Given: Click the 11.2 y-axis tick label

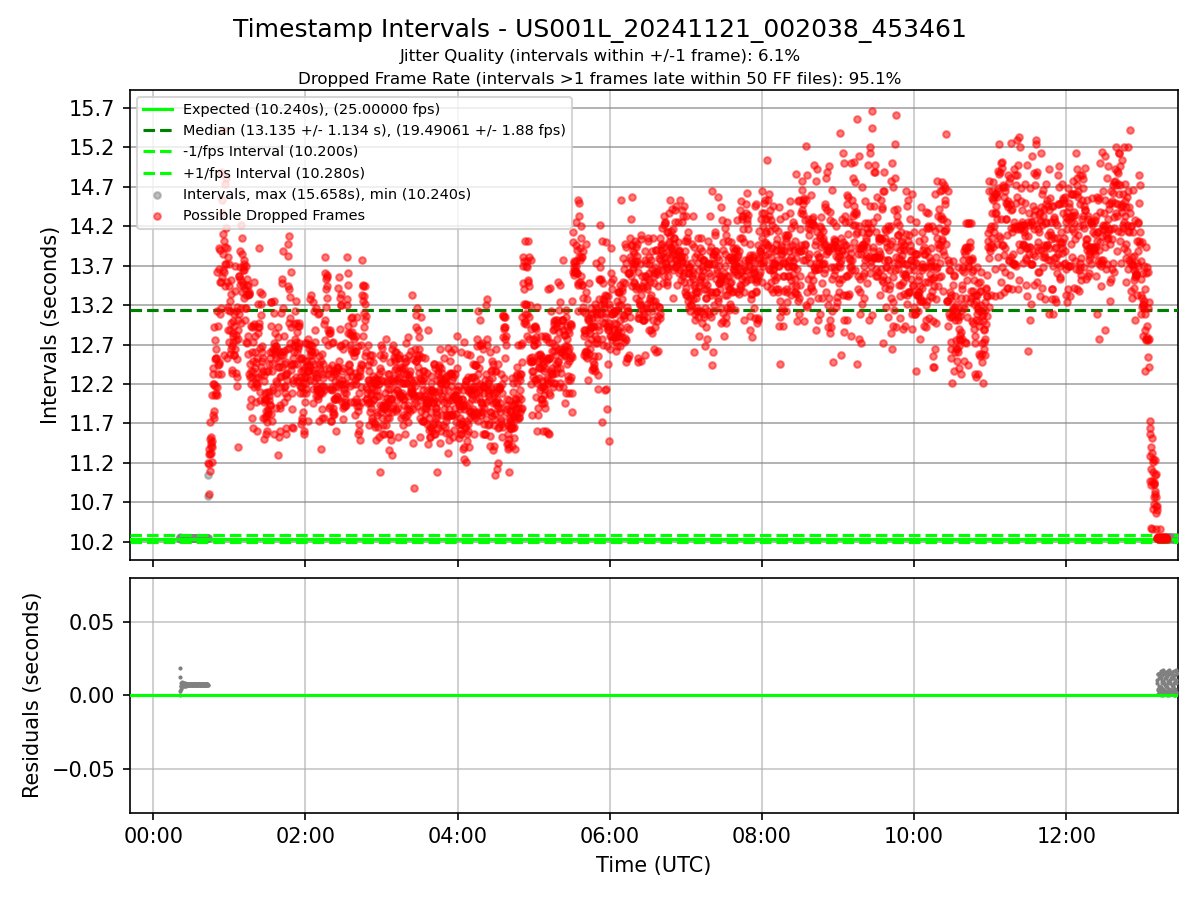Looking at the screenshot, I should pyautogui.click(x=93, y=463).
